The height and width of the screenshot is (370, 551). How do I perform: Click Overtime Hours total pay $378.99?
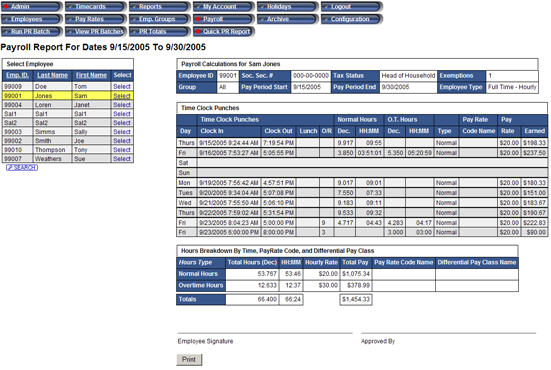point(358,285)
